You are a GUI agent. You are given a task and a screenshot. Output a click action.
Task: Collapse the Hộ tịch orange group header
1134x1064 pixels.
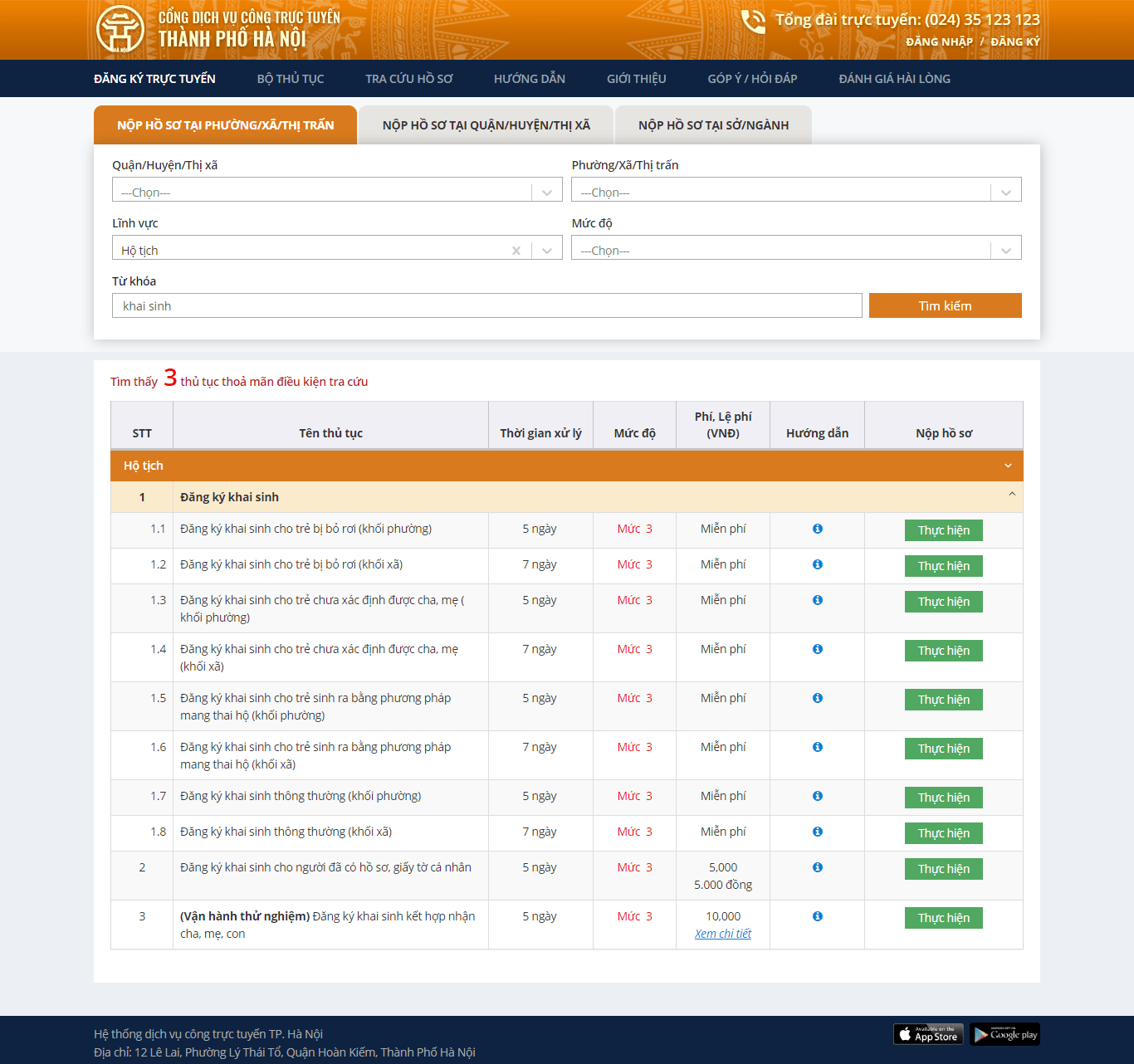pyautogui.click(x=1008, y=466)
